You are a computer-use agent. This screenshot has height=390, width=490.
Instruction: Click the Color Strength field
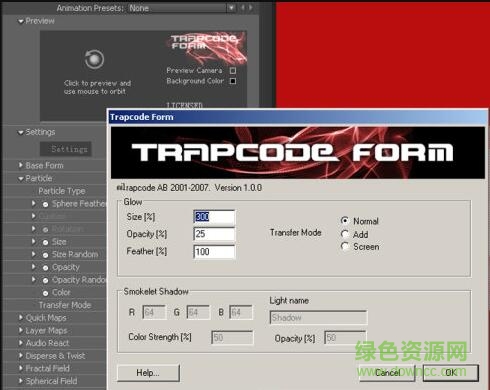click(232, 338)
